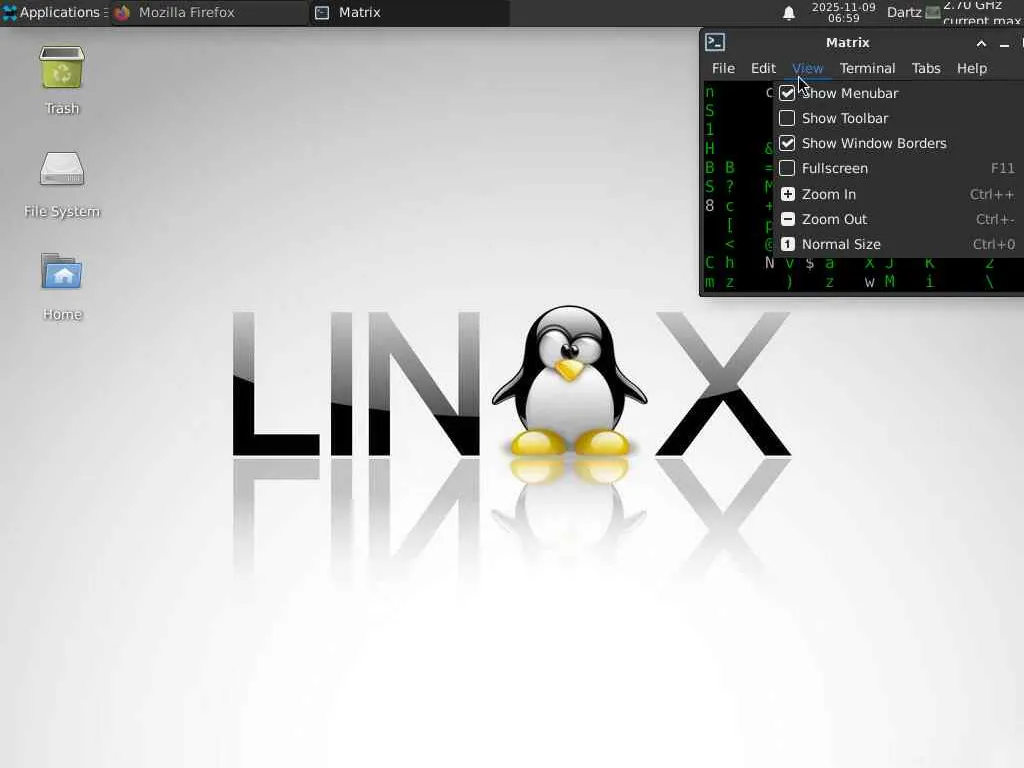Screen dimensions: 1024x768
Task: Select the Normal Size menu entry
Action: [x=898, y=244]
